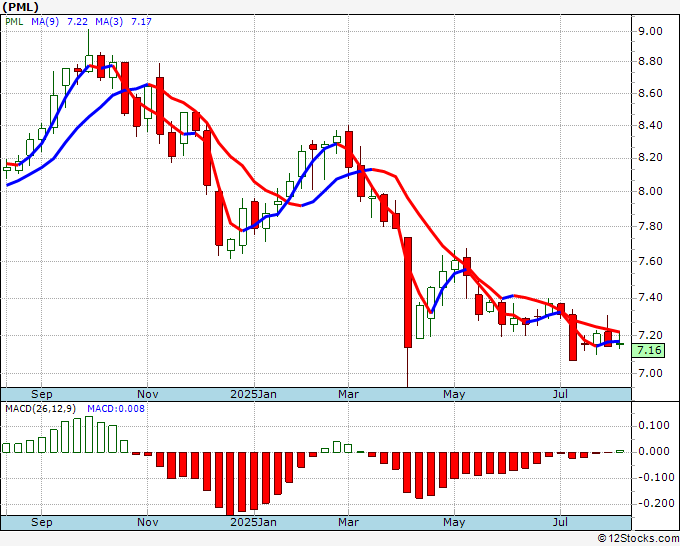This screenshot has width=680, height=546.
Task: Click the 7.20 price axis label
Action: pos(650,335)
